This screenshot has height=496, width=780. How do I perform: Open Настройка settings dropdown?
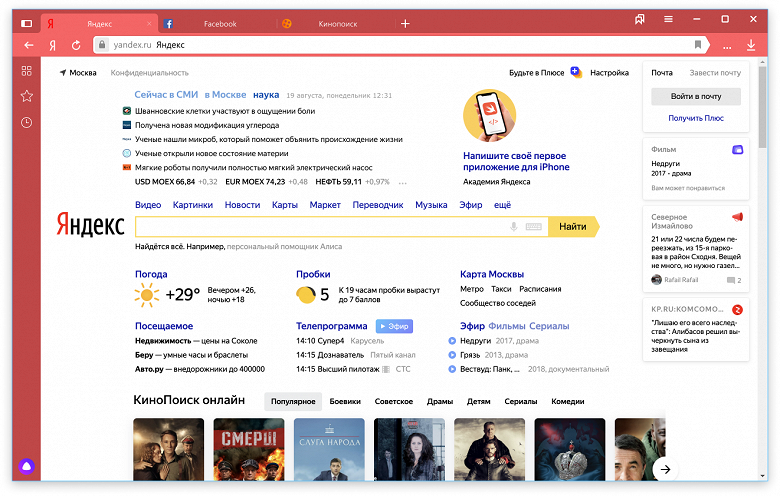[609, 73]
